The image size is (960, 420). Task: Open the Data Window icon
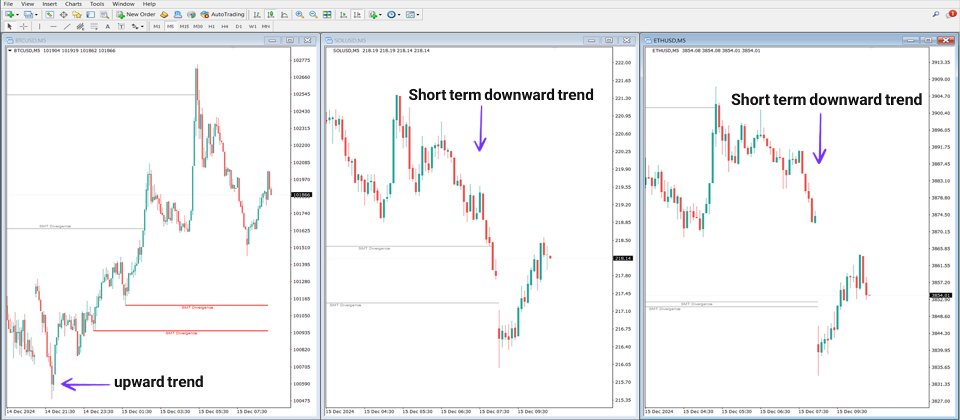tap(64, 14)
